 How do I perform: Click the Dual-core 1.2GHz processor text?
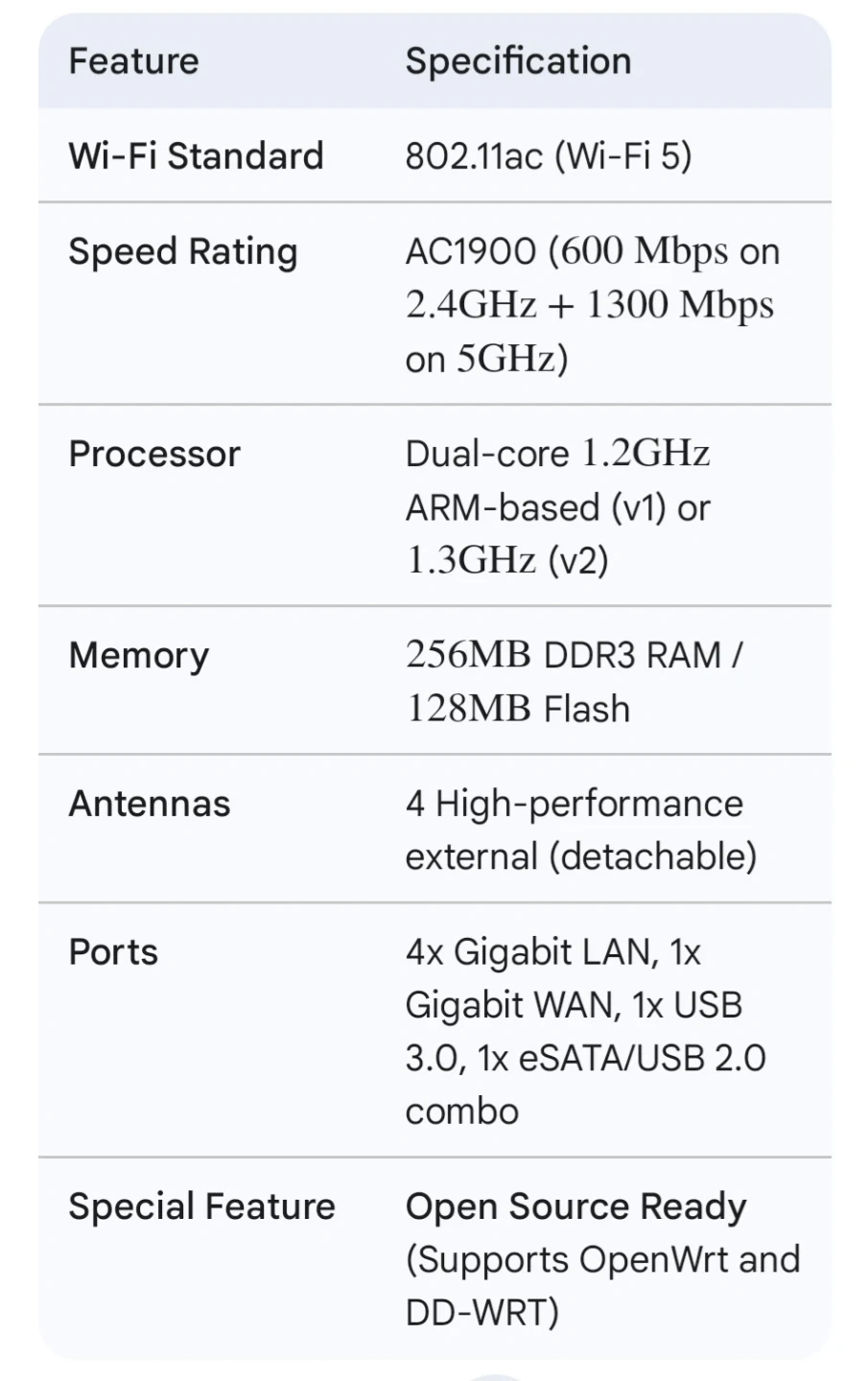[557, 454]
